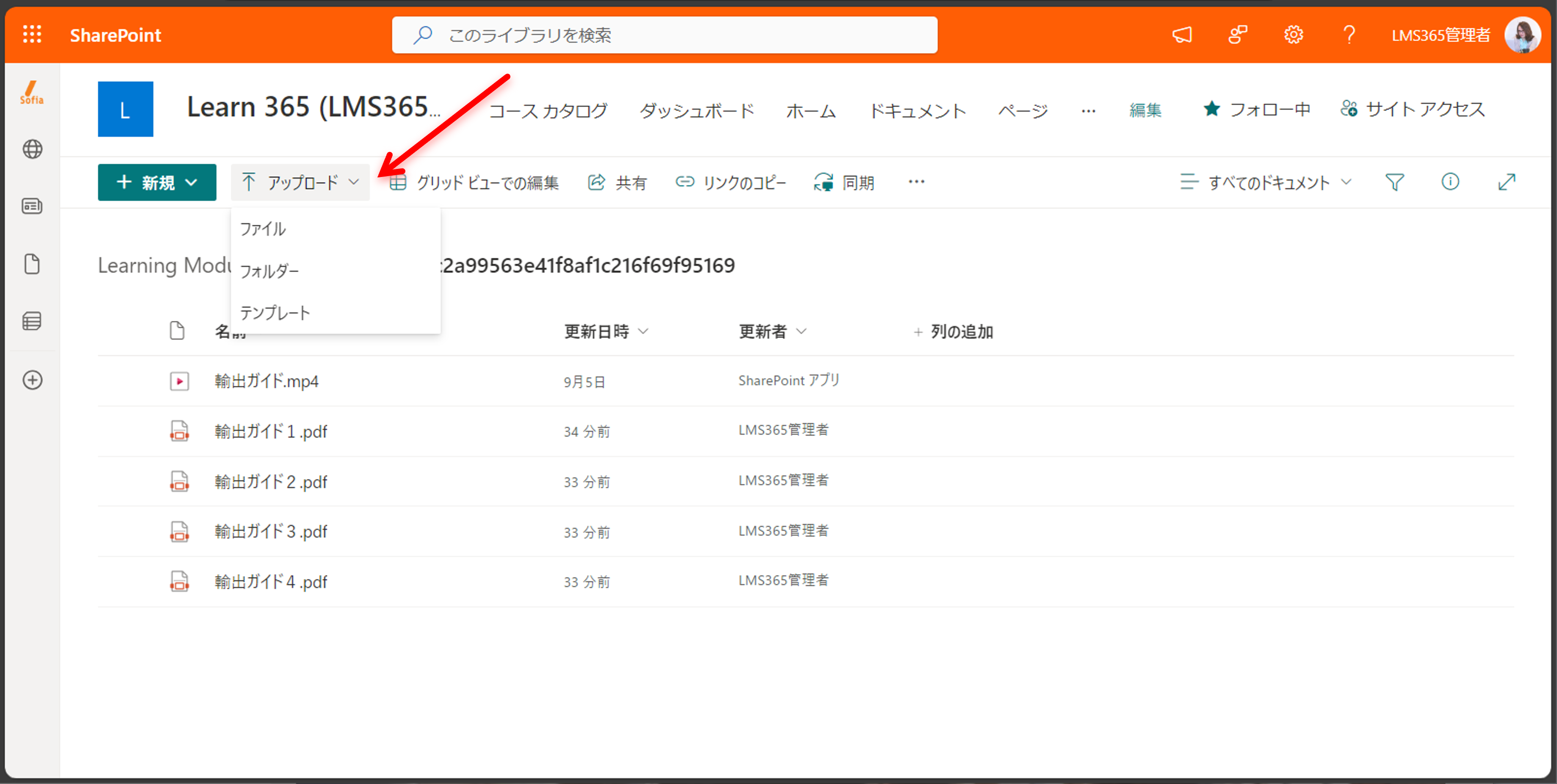The height and width of the screenshot is (784, 1557).
Task: Go to the コース カタログ nav tab
Action: click(548, 110)
